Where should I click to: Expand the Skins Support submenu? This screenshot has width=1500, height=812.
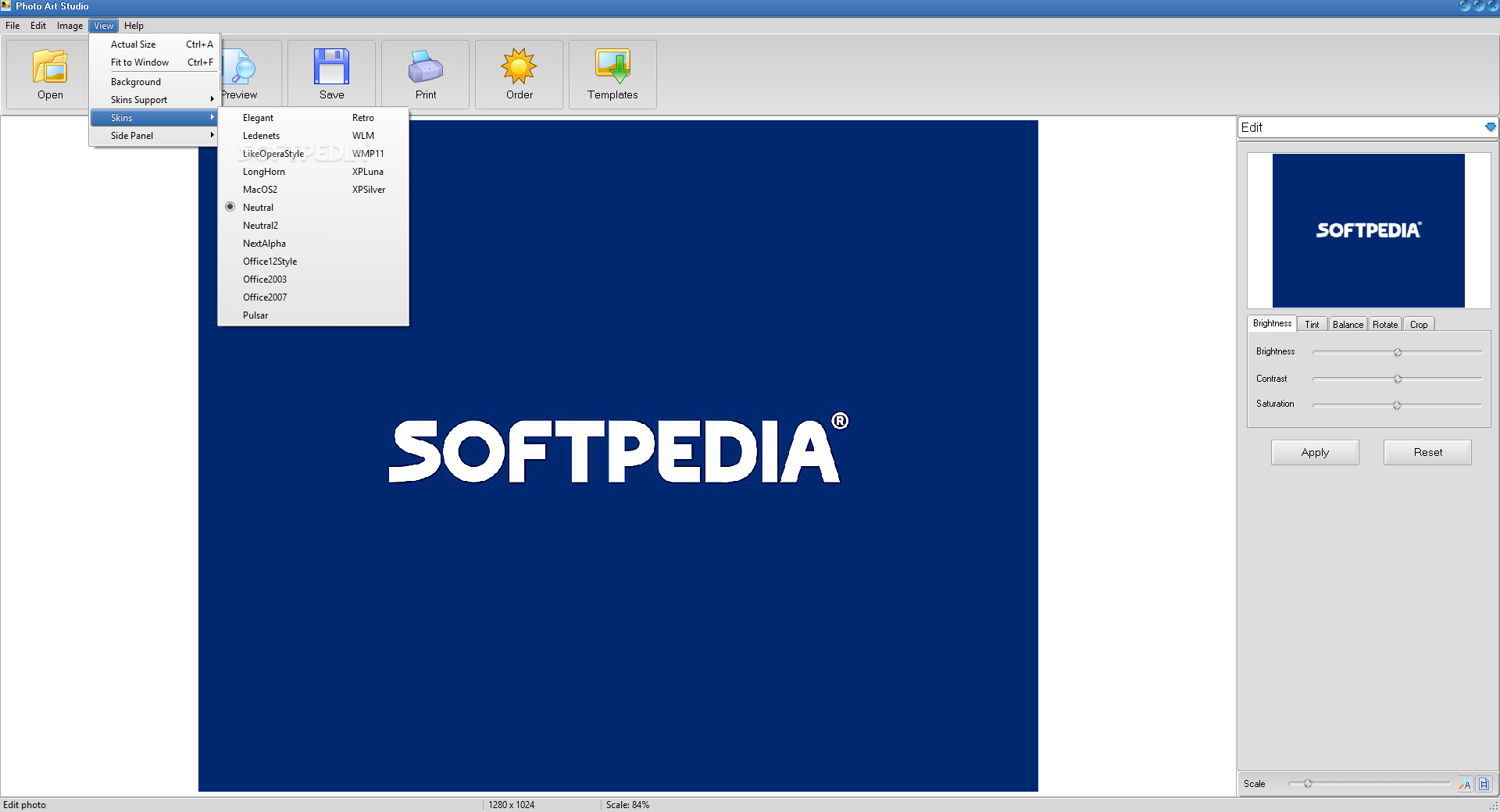point(155,99)
